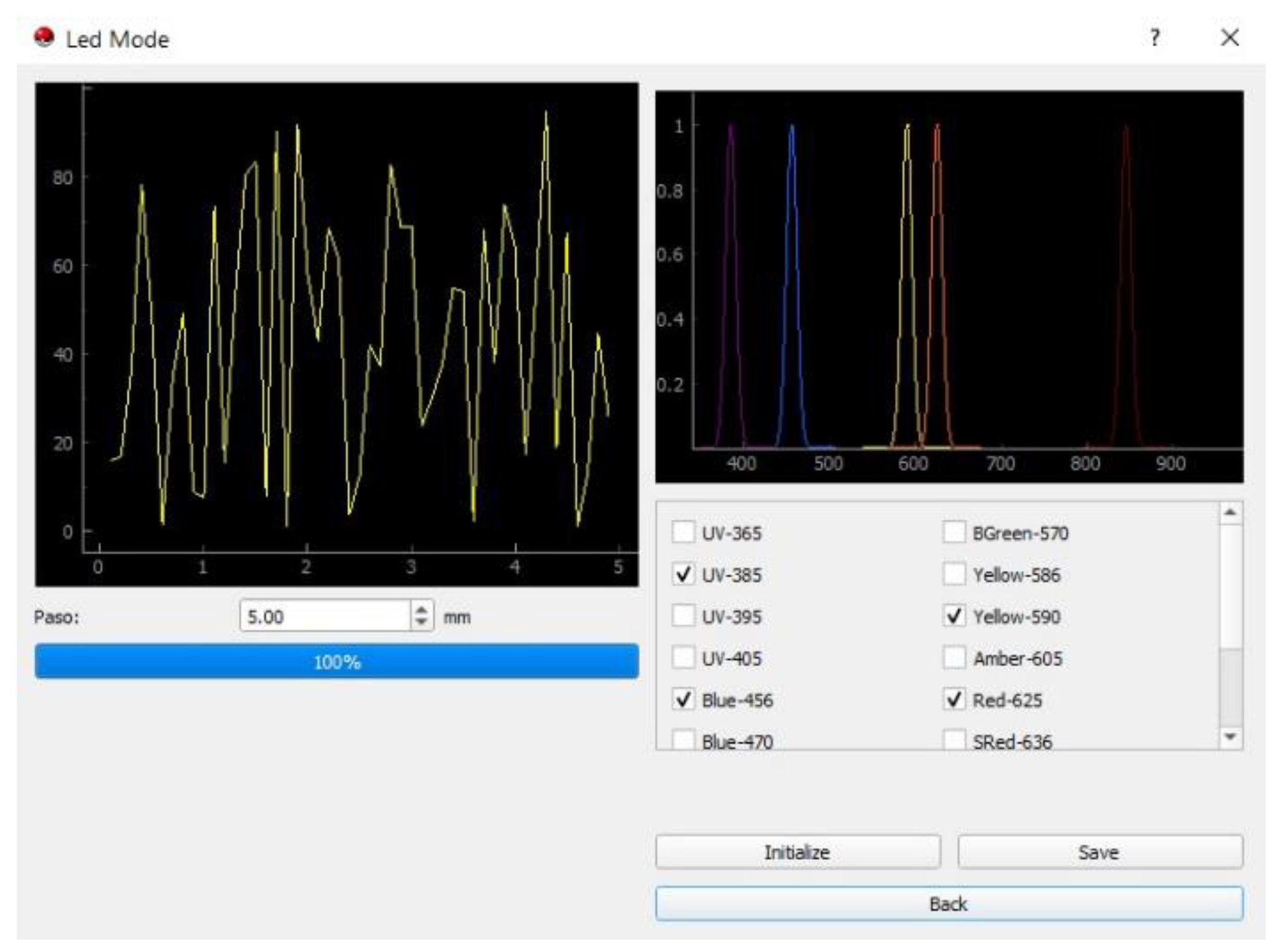The height and width of the screenshot is (952, 1282).
Task: Click the red Led Mode window icon
Action: (44, 38)
